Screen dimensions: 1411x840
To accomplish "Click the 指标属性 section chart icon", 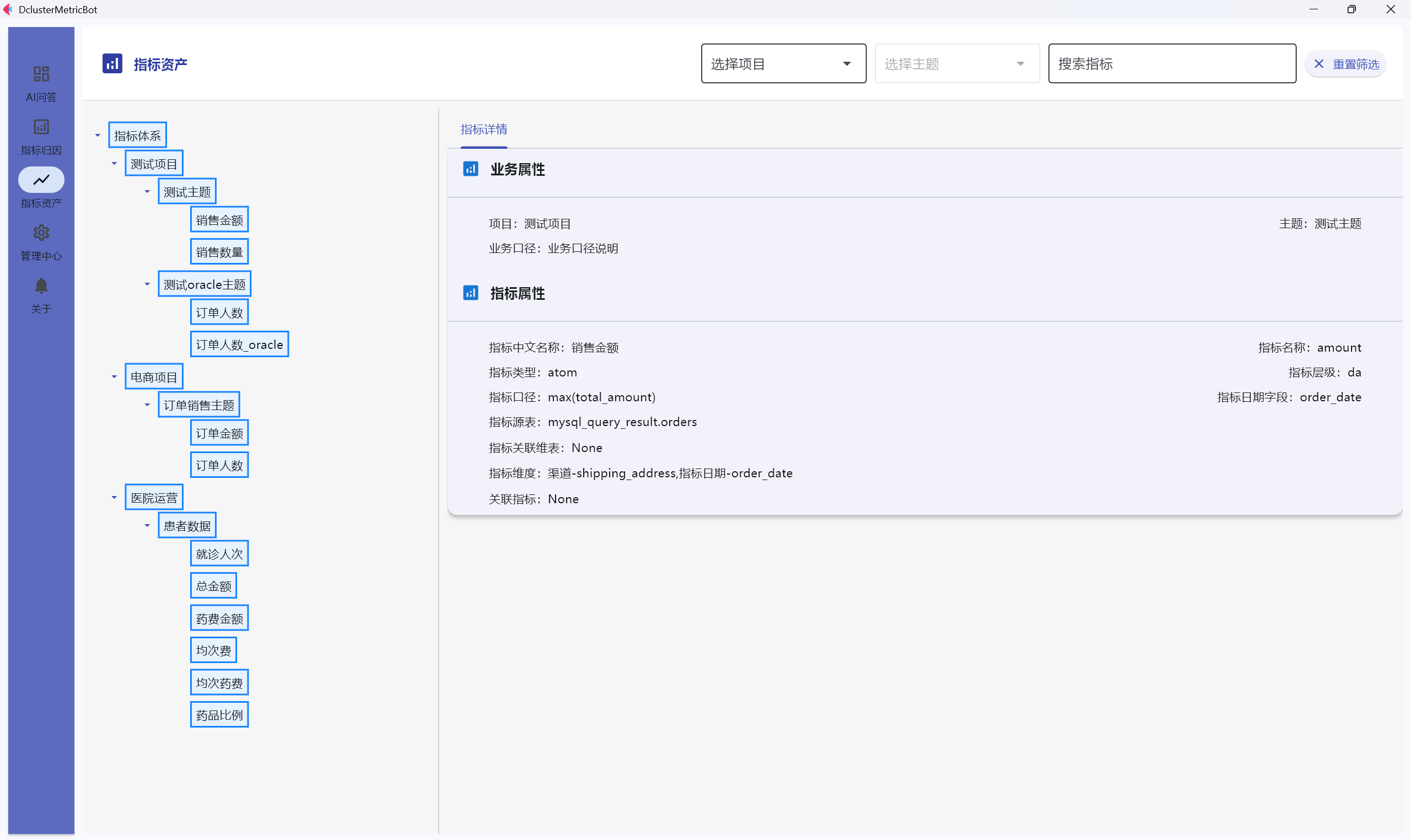I will click(470, 293).
